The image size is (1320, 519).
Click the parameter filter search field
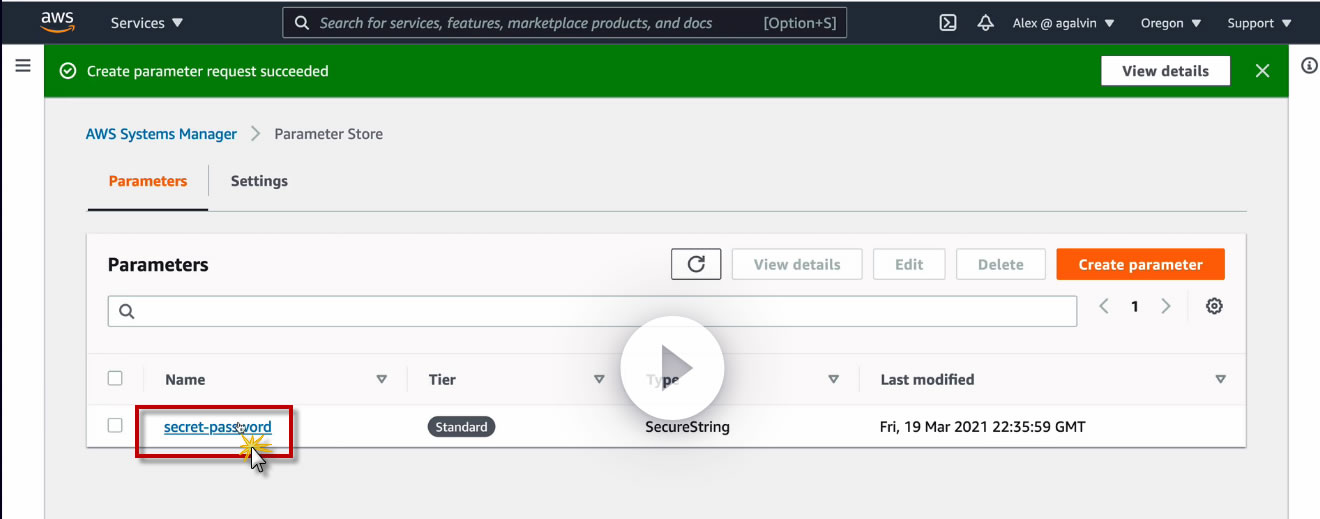[x=592, y=311]
